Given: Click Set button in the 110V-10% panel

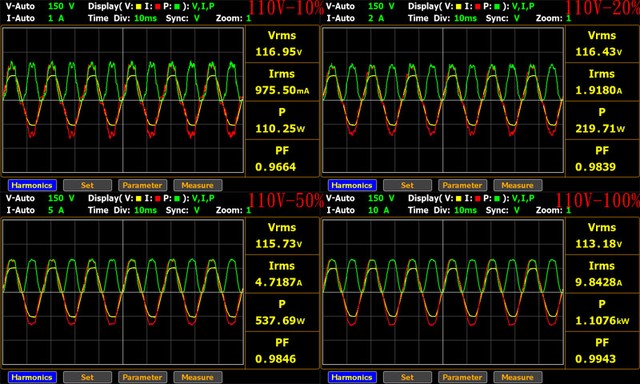Looking at the screenshot, I should click(x=87, y=185).
